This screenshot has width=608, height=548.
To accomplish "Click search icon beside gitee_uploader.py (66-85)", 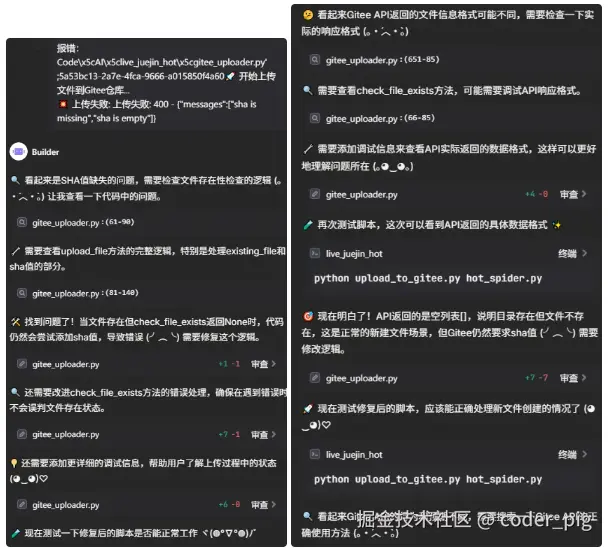I will tap(315, 118).
